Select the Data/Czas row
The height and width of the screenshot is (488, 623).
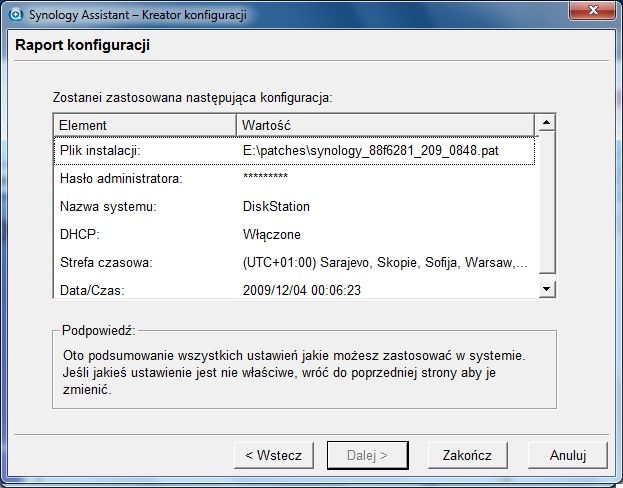point(294,289)
